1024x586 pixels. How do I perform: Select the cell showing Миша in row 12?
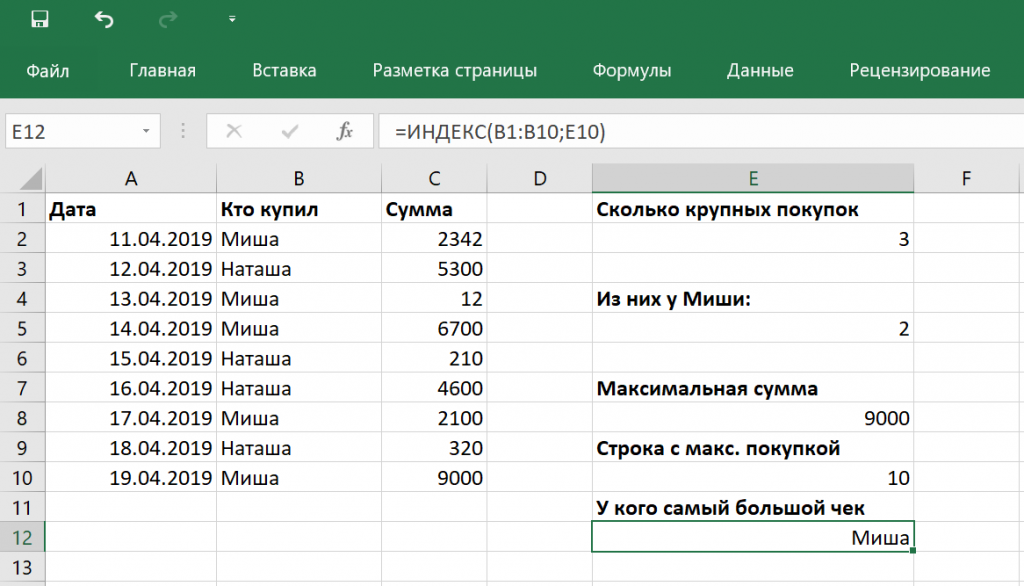point(752,537)
